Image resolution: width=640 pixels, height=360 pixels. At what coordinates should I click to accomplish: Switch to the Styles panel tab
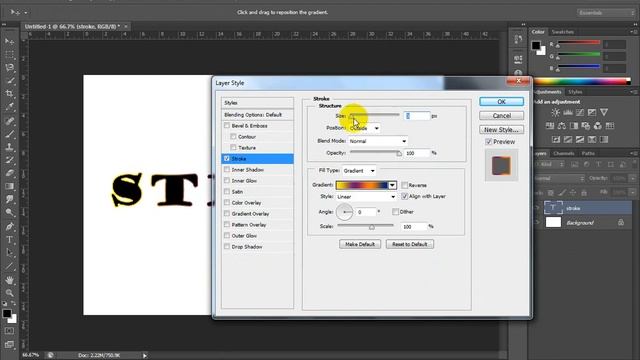[x=575, y=92]
